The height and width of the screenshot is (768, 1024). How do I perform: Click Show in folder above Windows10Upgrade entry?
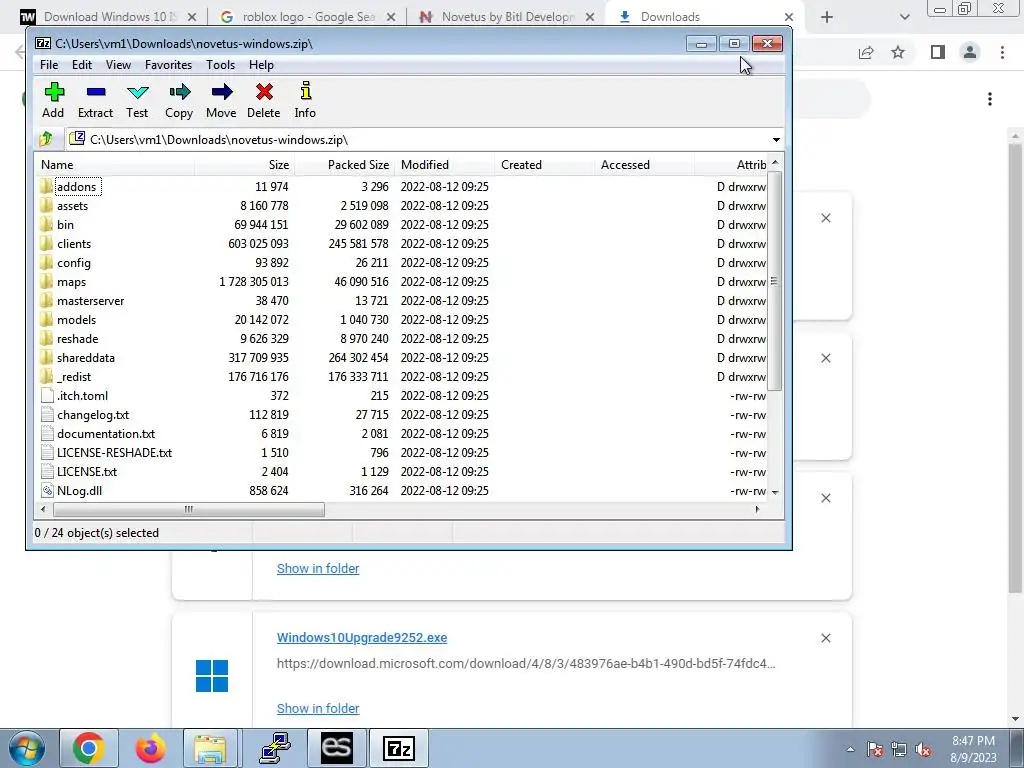318,568
